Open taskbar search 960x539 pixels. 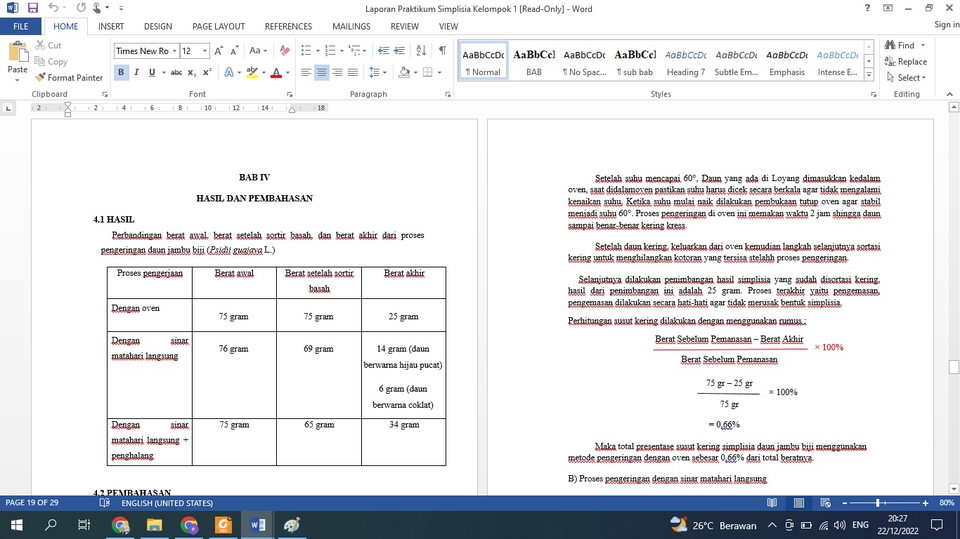click(x=51, y=525)
